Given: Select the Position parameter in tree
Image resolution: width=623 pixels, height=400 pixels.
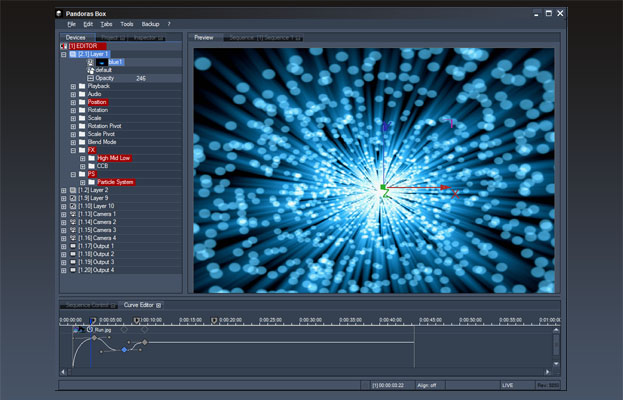Looking at the screenshot, I should [x=97, y=102].
